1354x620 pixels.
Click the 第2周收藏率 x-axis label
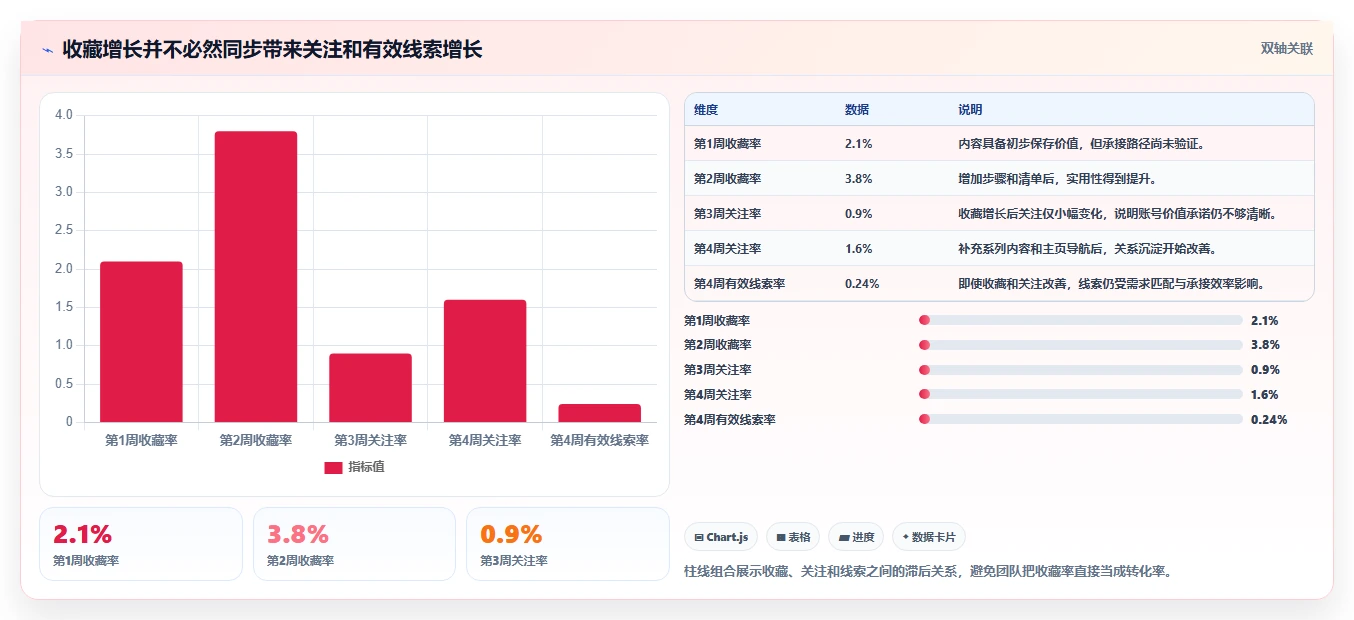click(x=256, y=440)
